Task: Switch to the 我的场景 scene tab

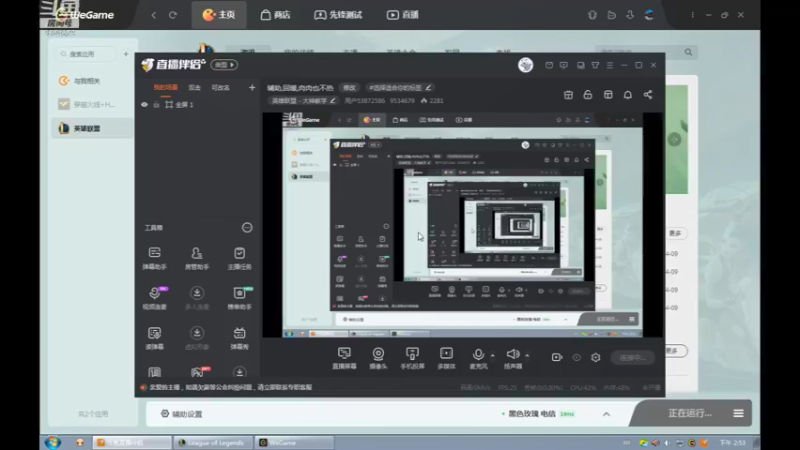Action: (x=166, y=88)
